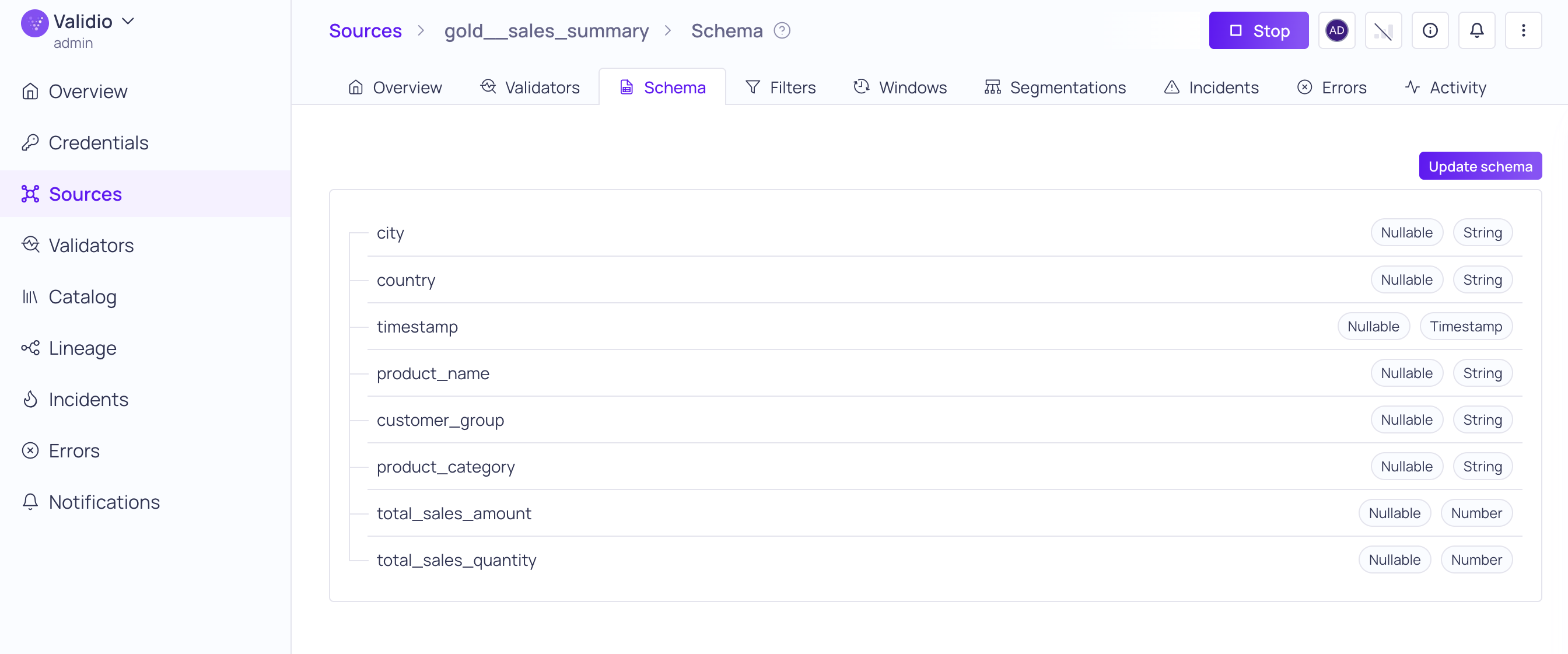Click the Timestamp type badge

click(1465, 326)
